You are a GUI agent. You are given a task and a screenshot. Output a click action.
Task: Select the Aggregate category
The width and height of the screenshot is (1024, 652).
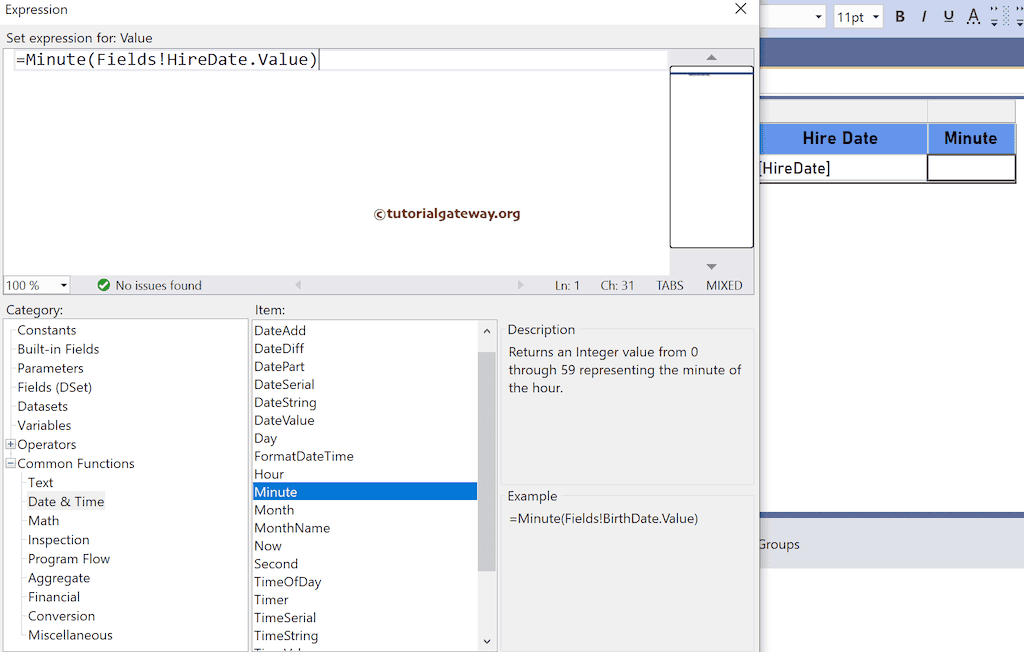click(x=59, y=577)
